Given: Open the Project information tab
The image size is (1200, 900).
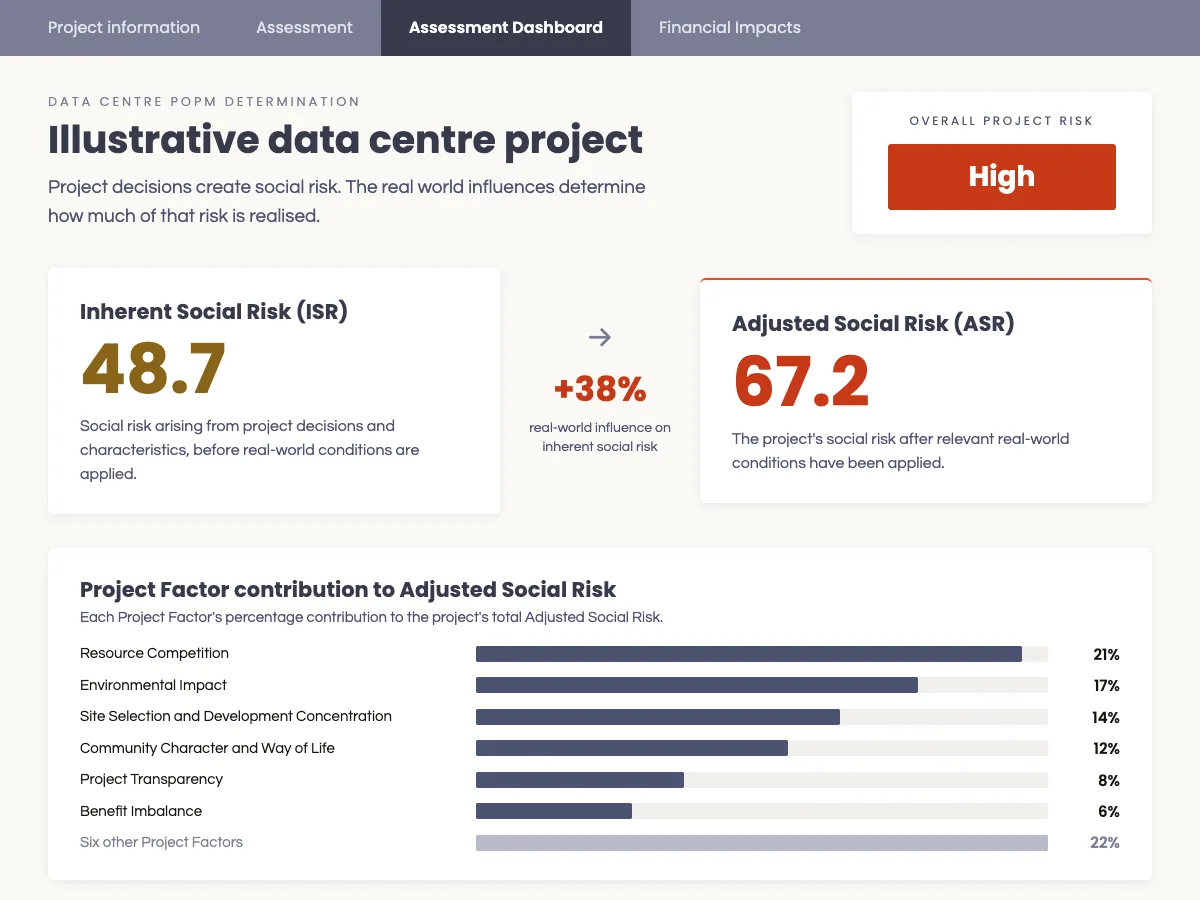Looking at the screenshot, I should (x=124, y=28).
